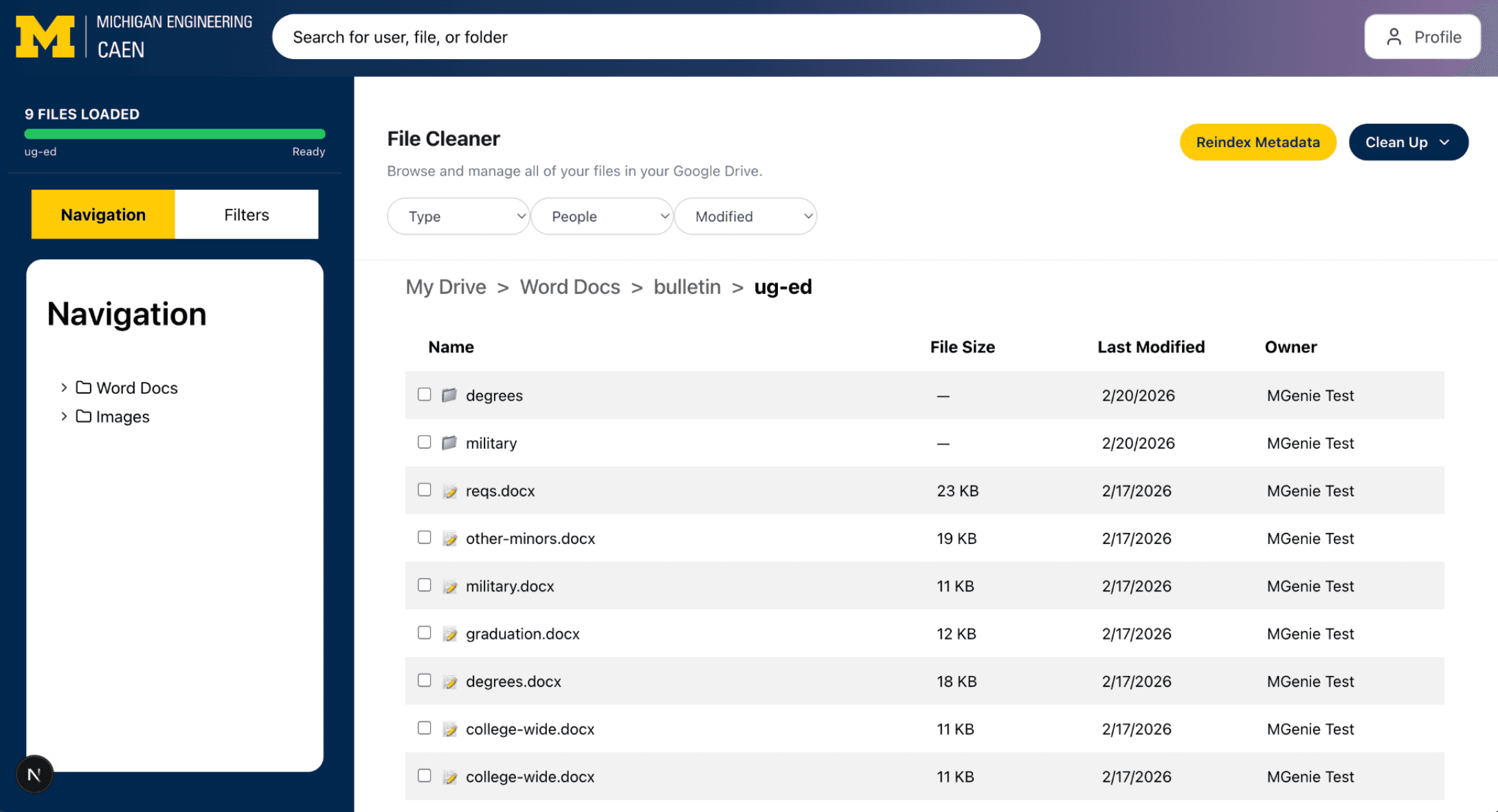Select the military.docx checkbox

pos(425,585)
